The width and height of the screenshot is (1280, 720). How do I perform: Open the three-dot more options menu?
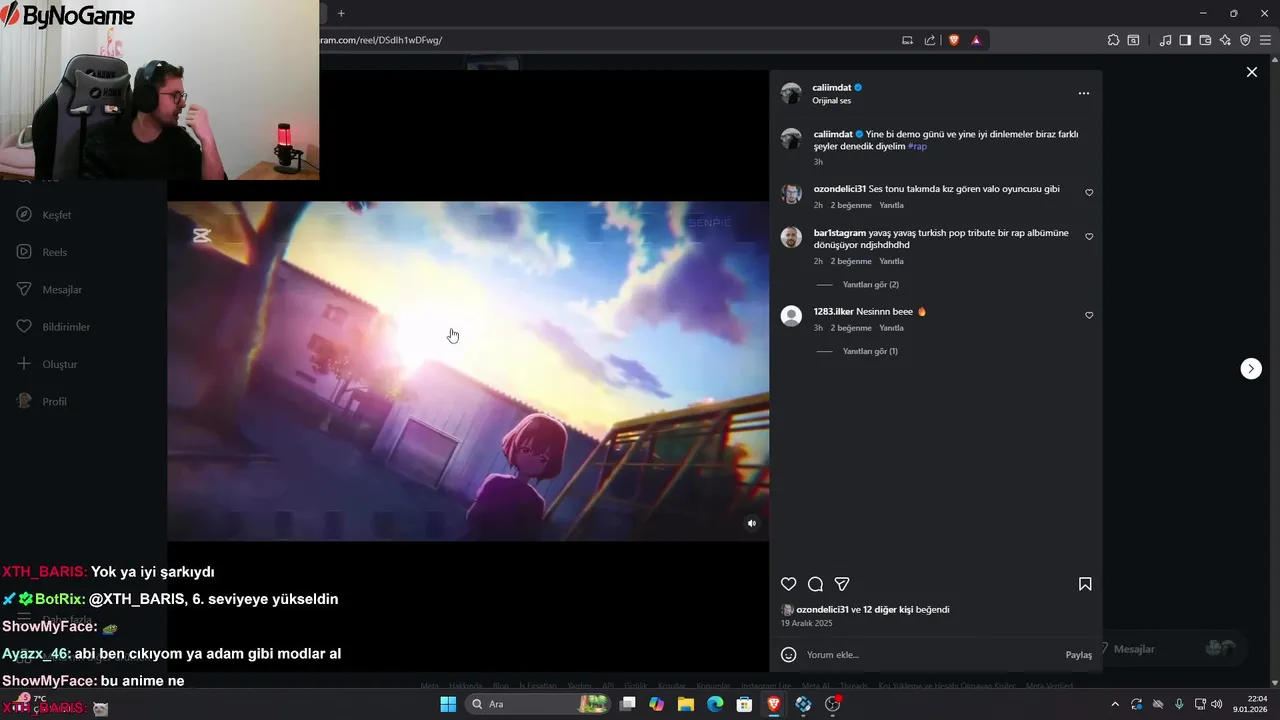pos(1083,93)
